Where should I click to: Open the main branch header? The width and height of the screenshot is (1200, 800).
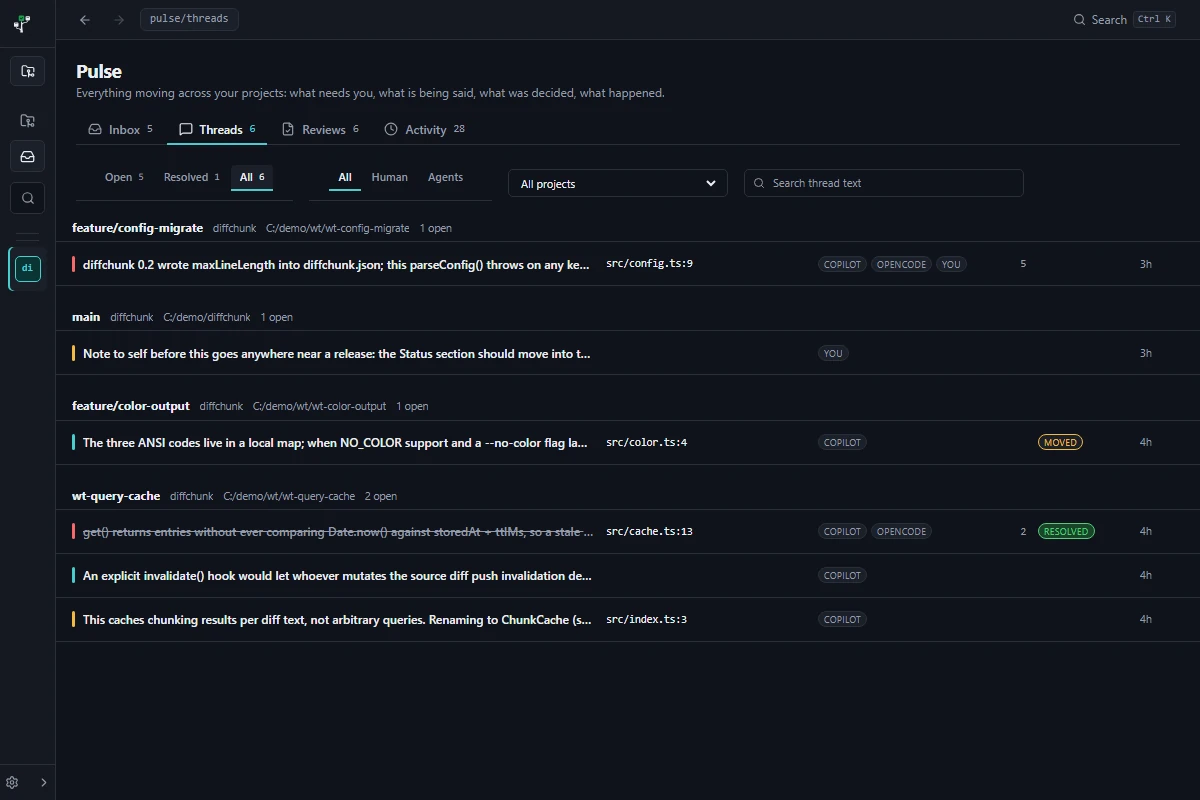pos(86,317)
